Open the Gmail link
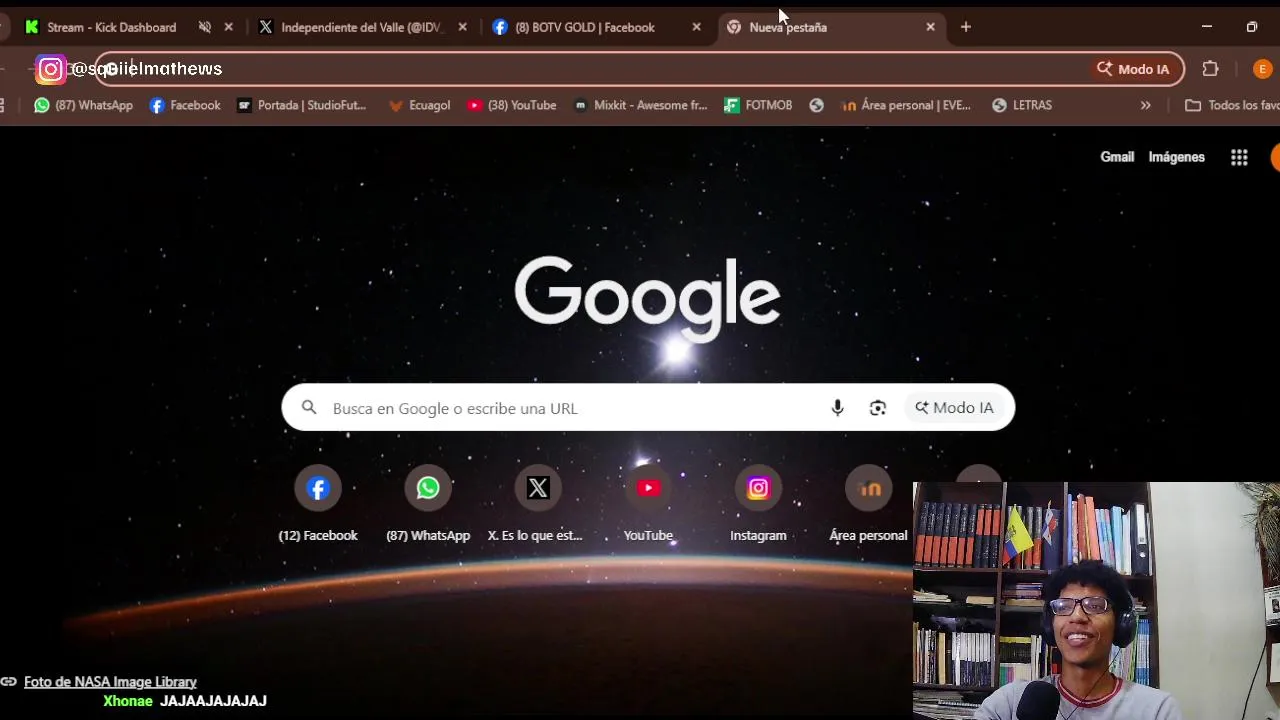The image size is (1280, 720). click(x=1117, y=157)
